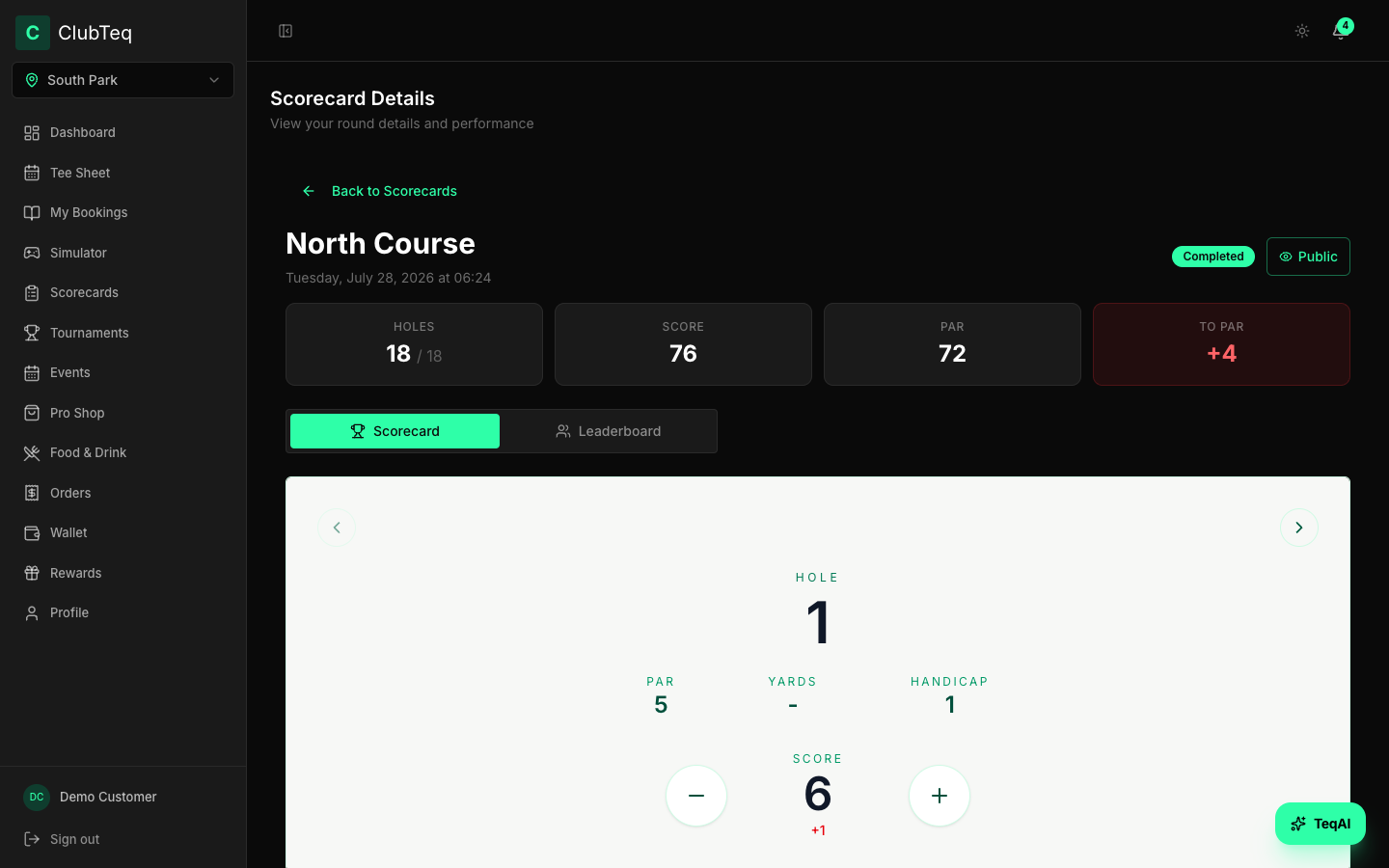Screen dimensions: 1389x868
Task: Click the Orders receipt icon
Action: pos(32,493)
